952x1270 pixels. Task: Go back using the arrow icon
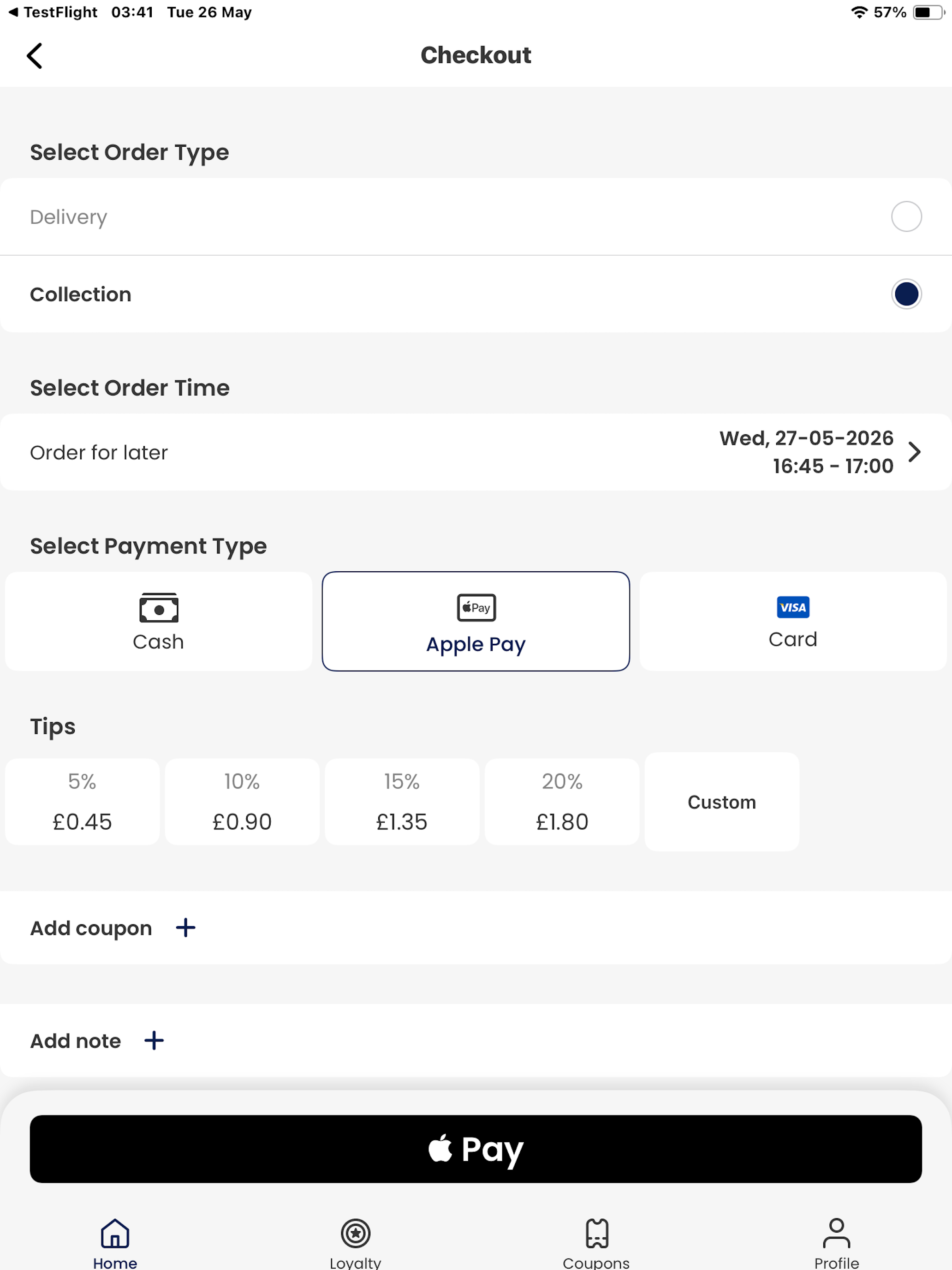point(35,56)
